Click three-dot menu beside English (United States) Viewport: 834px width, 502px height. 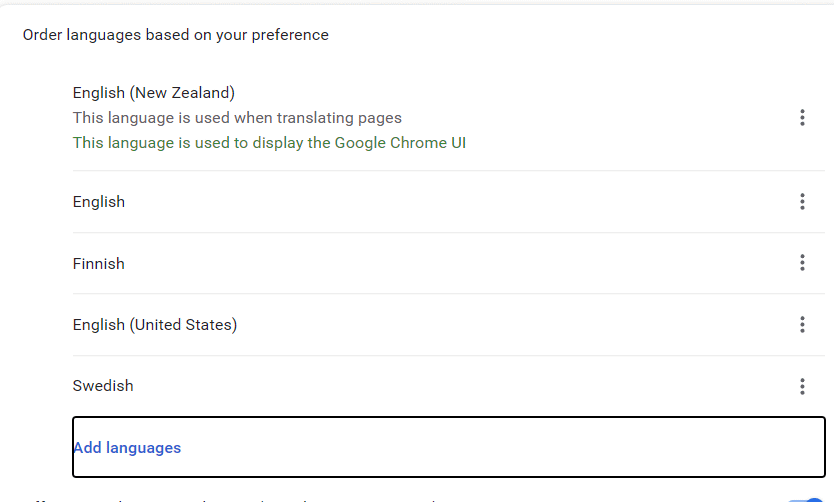pos(802,325)
